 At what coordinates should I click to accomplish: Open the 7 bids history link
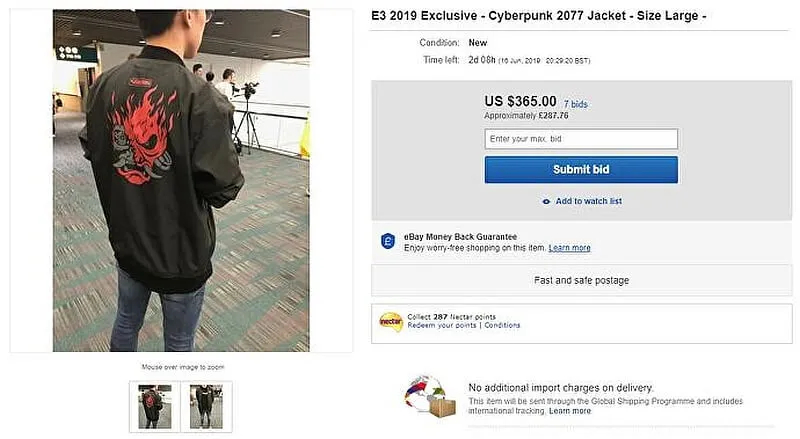tap(577, 103)
